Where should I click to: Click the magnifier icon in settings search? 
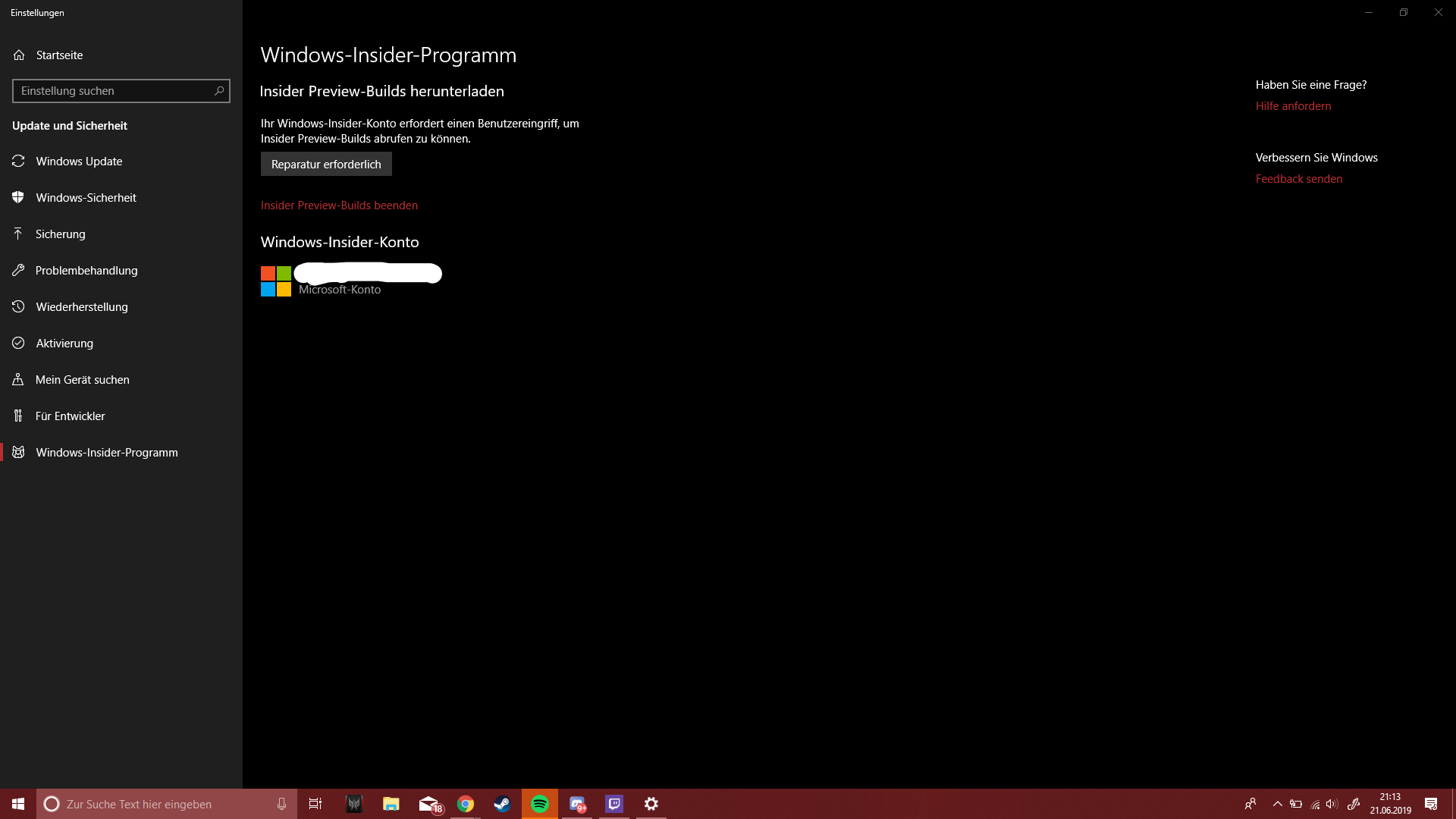(219, 91)
